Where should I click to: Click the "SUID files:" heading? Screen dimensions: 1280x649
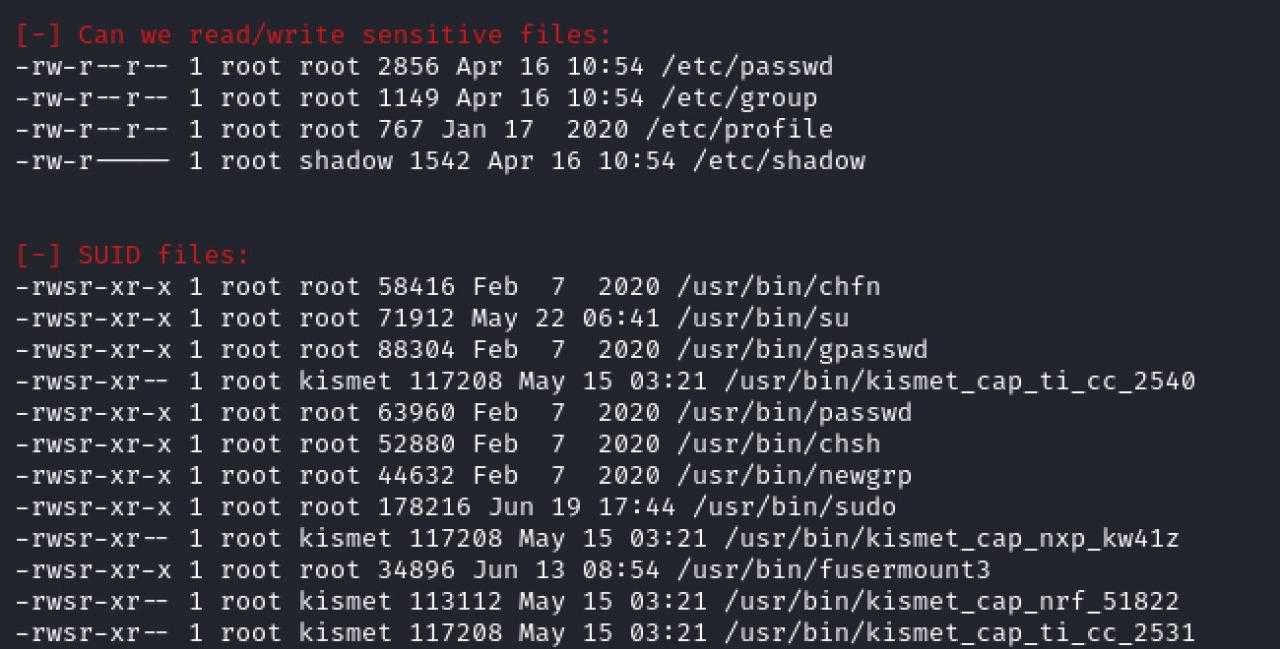(163, 256)
